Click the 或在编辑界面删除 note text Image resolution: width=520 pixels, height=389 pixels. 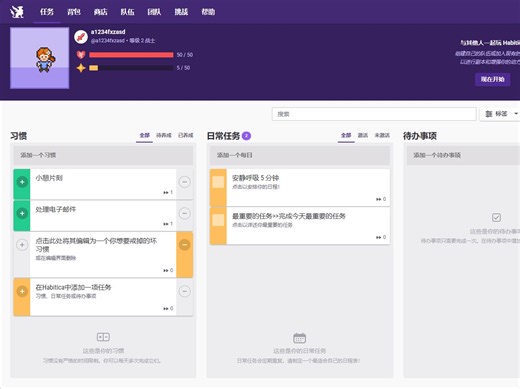(56, 258)
